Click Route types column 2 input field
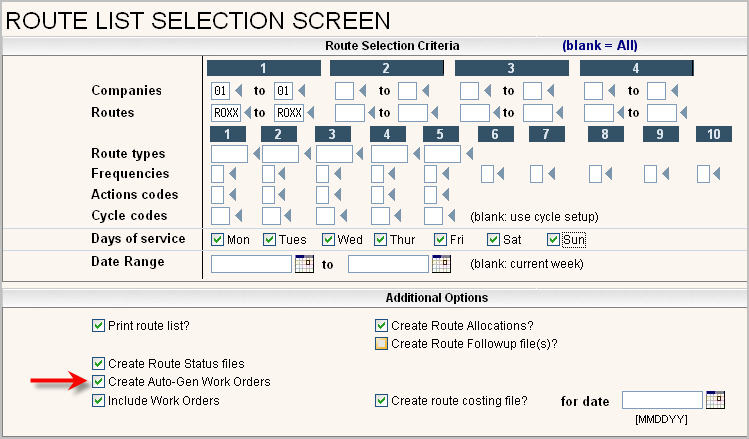The height and width of the screenshot is (439, 749). coord(280,154)
